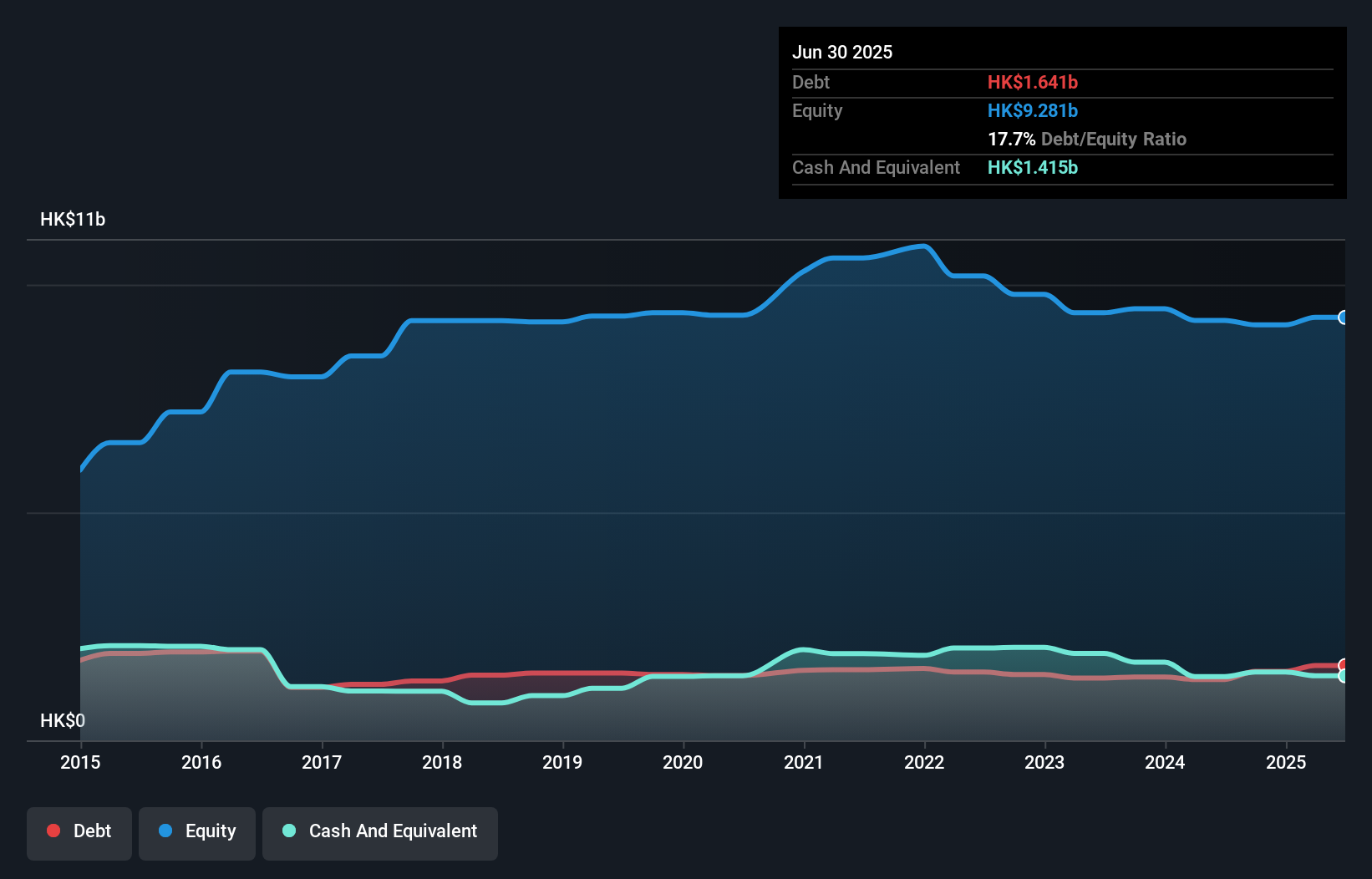1372x879 pixels.
Task: Select the blue Equity marker at chart's right edge
Action: (x=1344, y=318)
